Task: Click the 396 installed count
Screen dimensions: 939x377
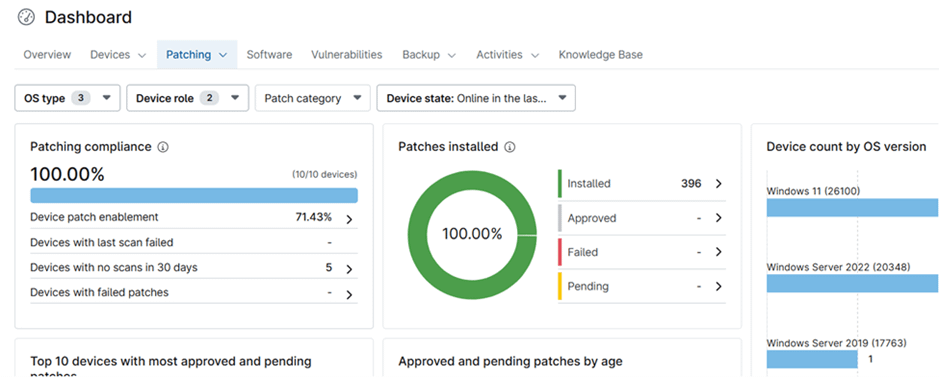Action: click(x=691, y=184)
